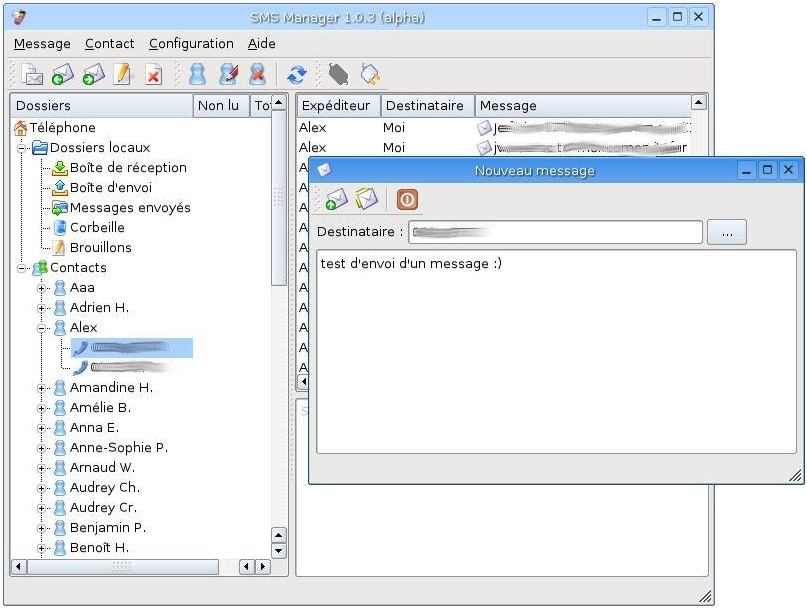Screen dimensions: 807x608
Task: Open the Brouillons folder
Action: click(100, 248)
